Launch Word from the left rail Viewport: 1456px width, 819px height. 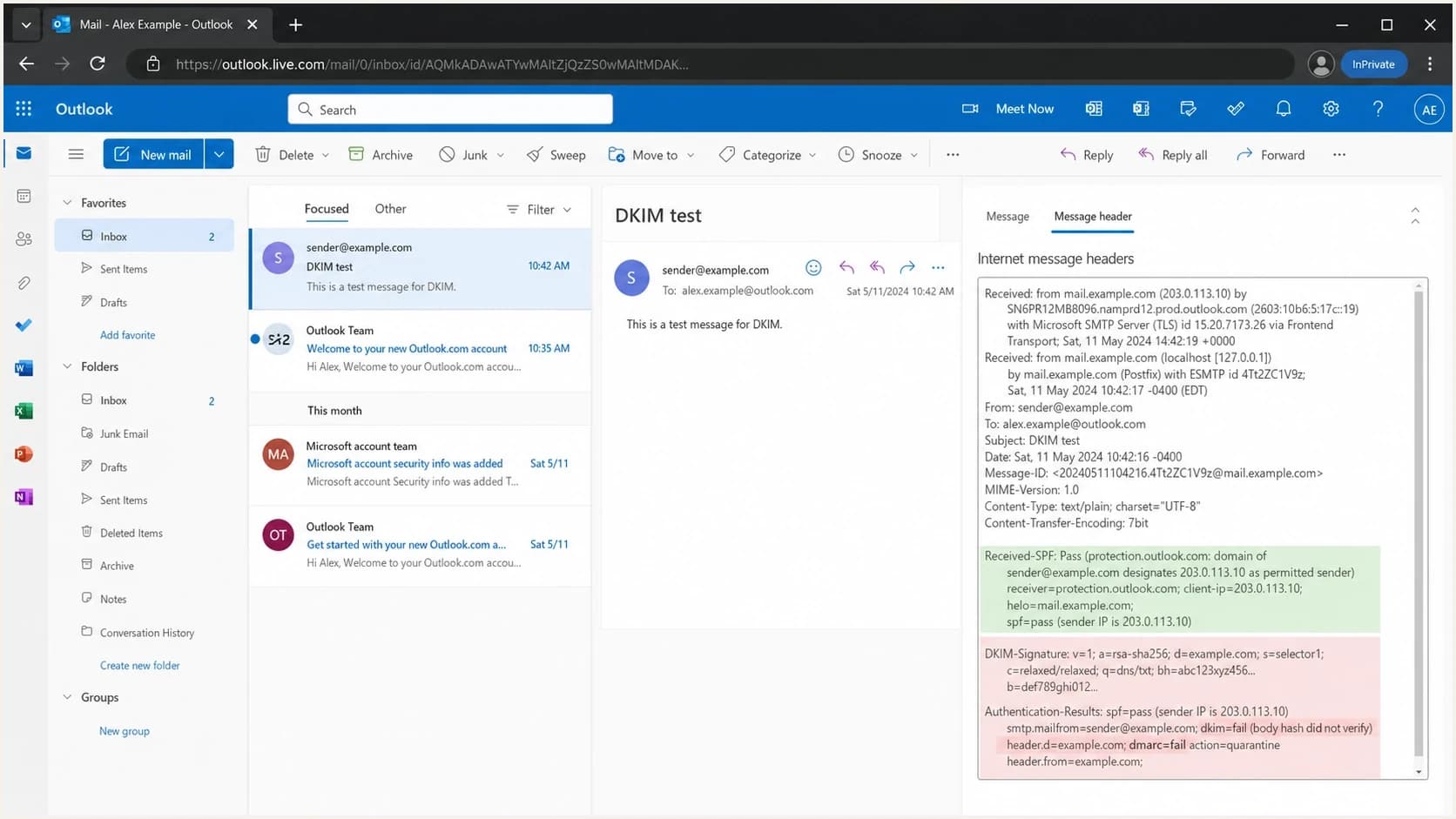[24, 368]
